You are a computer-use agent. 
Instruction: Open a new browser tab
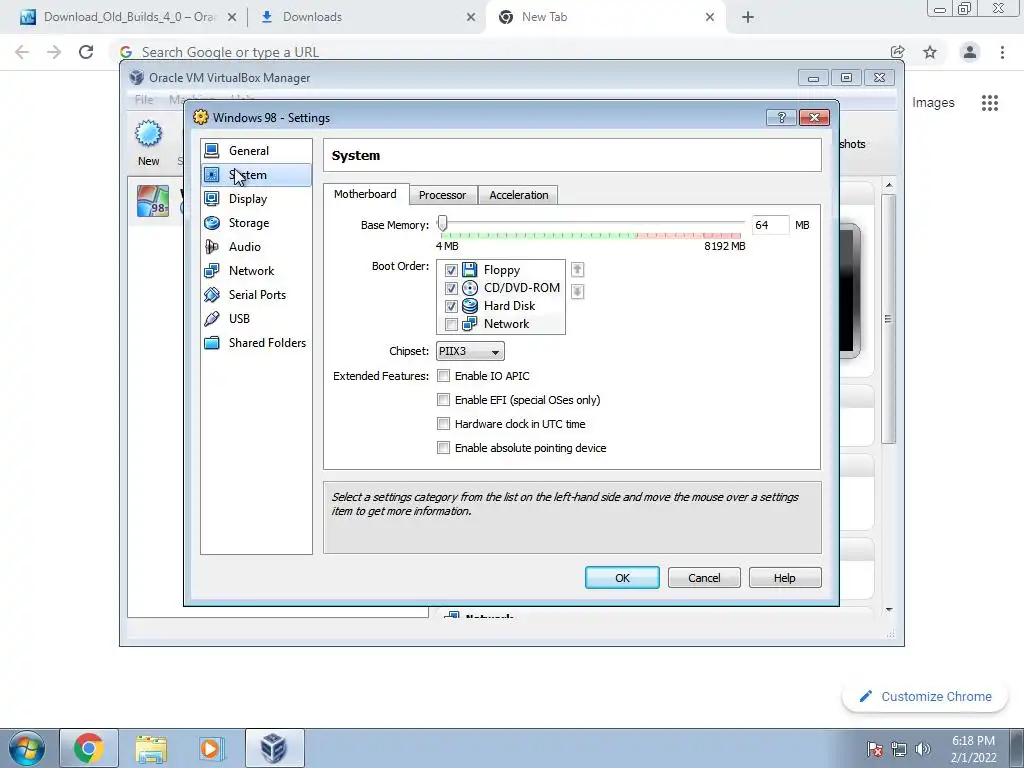(x=748, y=17)
